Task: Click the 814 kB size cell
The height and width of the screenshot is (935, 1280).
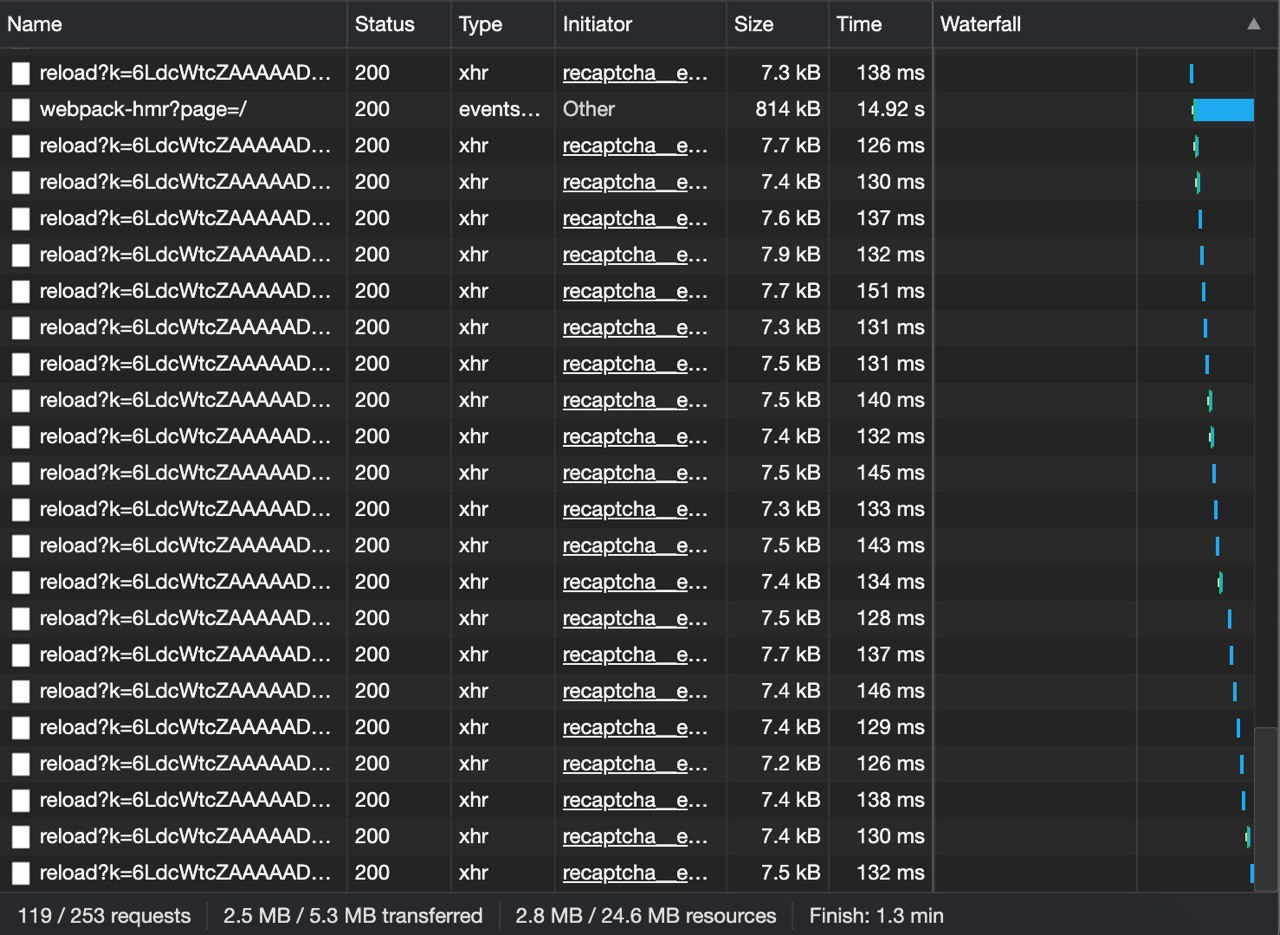Action: tap(788, 109)
